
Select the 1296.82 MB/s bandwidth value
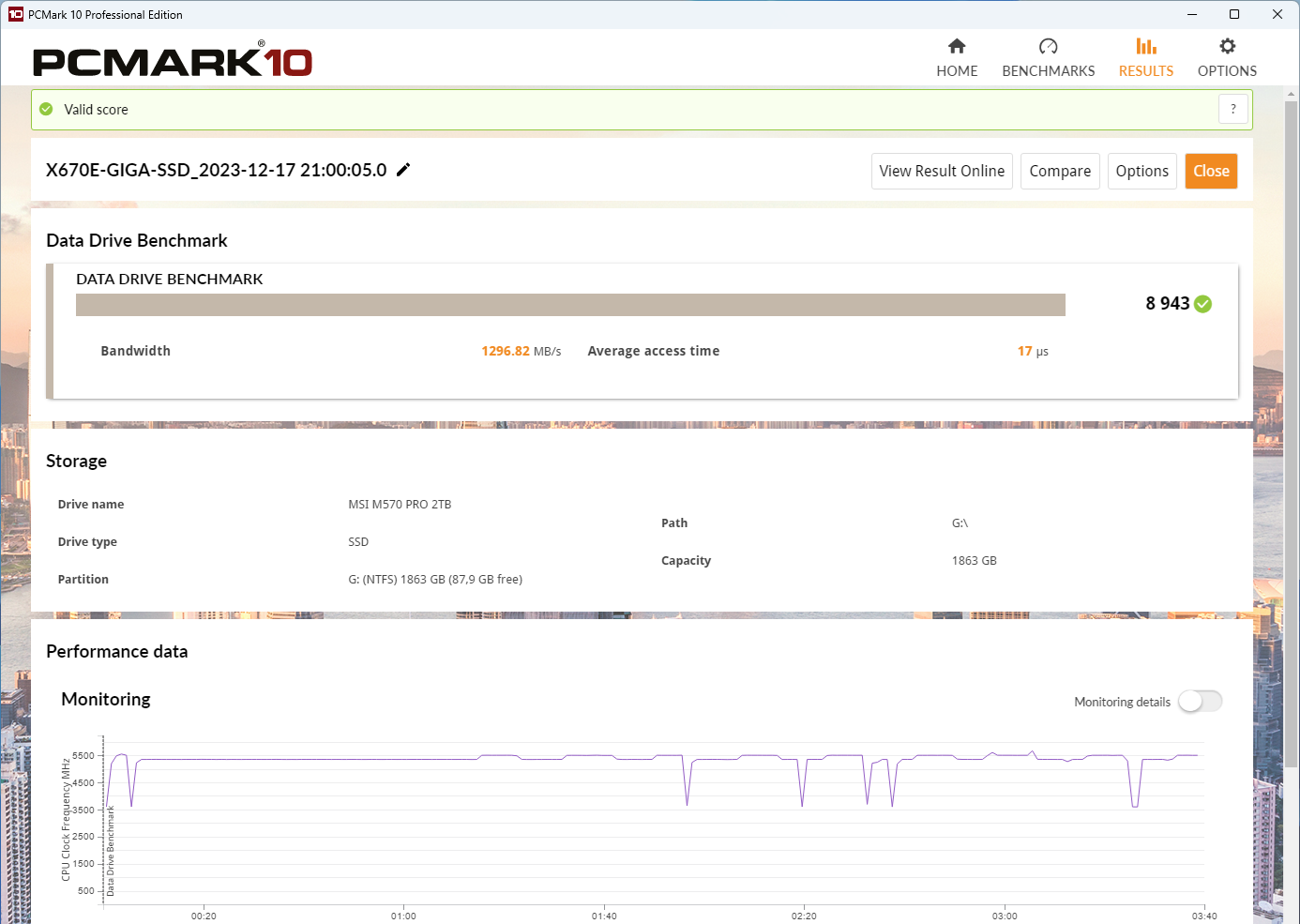(522, 351)
